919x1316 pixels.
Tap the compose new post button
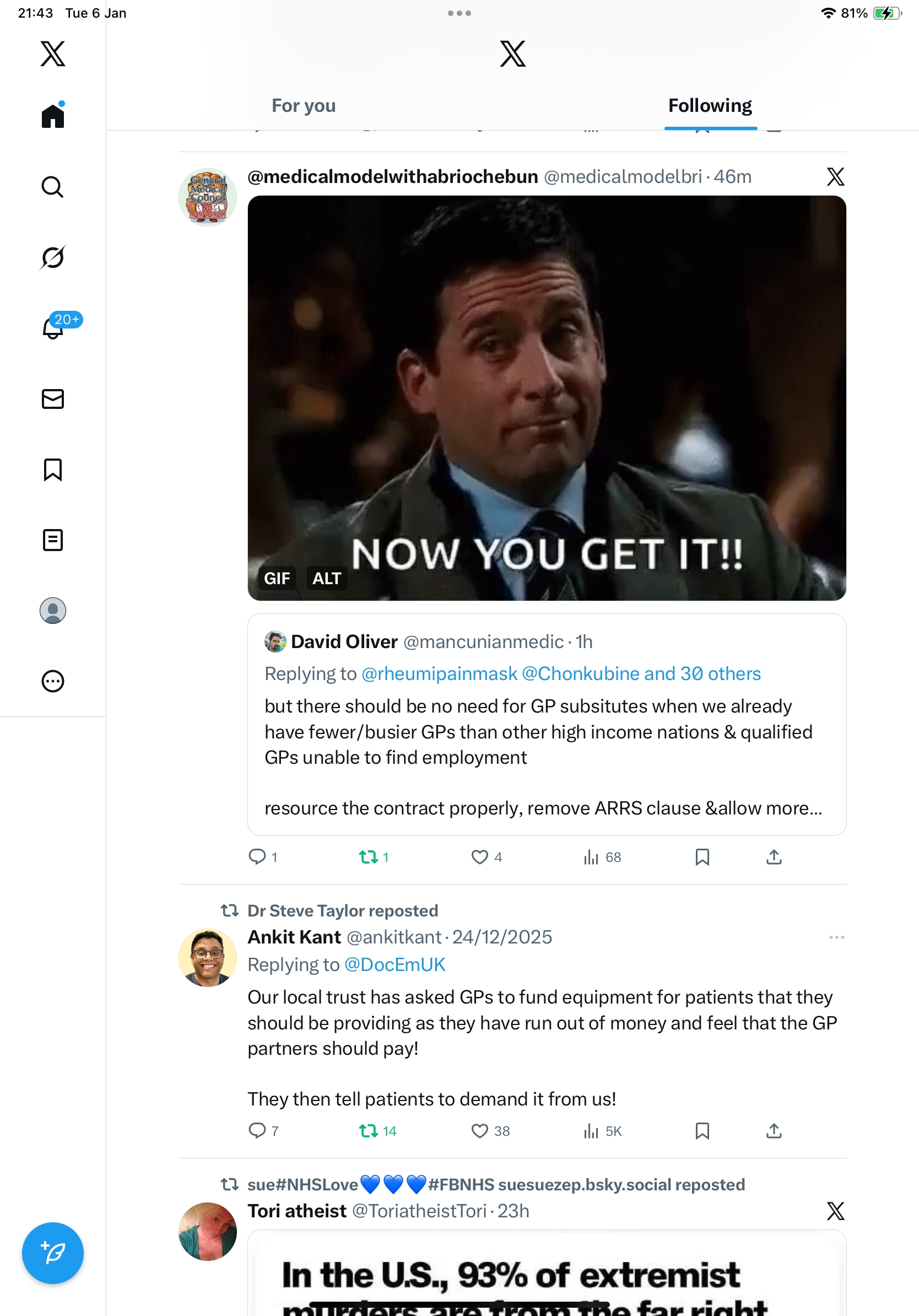(x=53, y=1253)
